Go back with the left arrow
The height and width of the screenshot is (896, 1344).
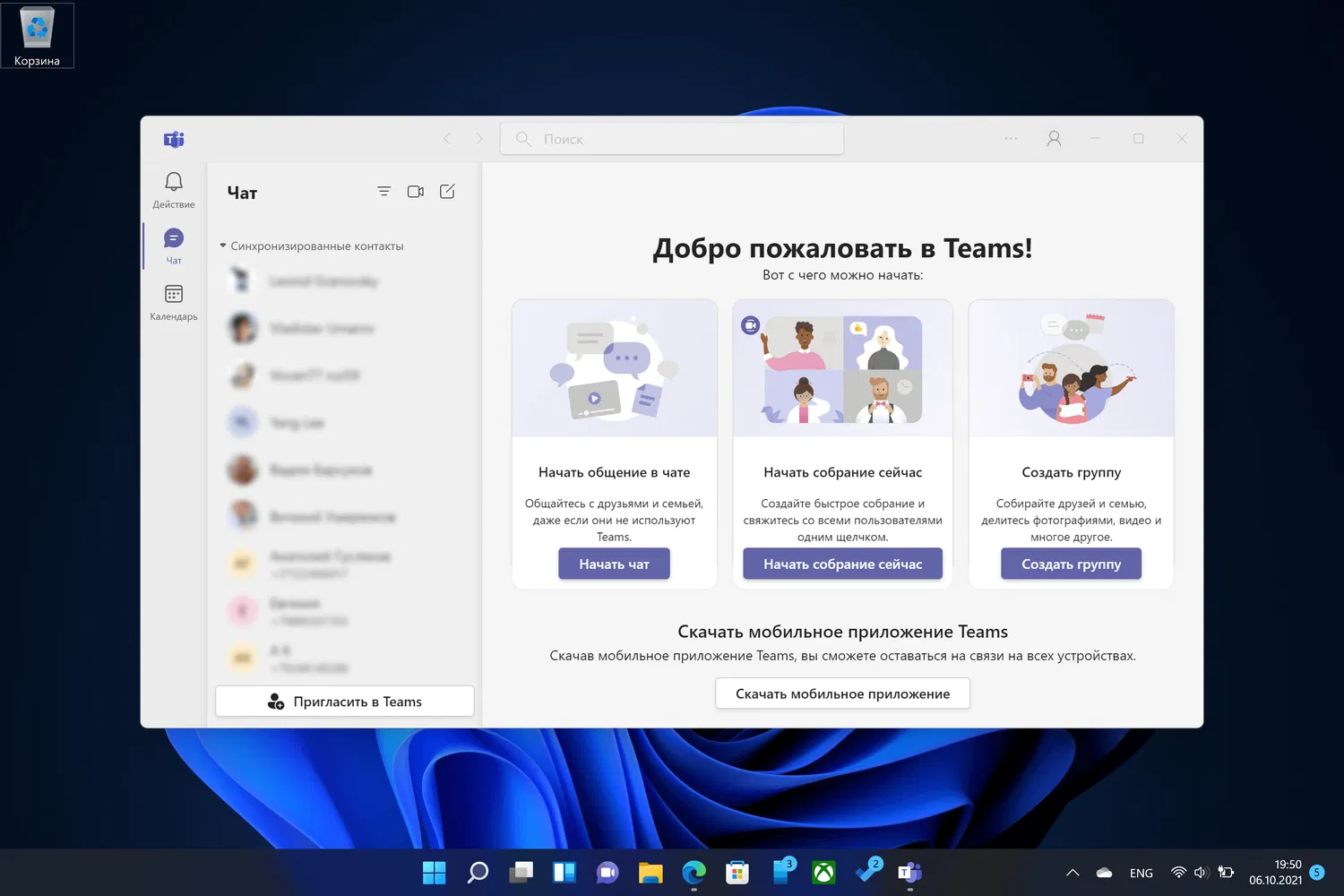click(447, 139)
